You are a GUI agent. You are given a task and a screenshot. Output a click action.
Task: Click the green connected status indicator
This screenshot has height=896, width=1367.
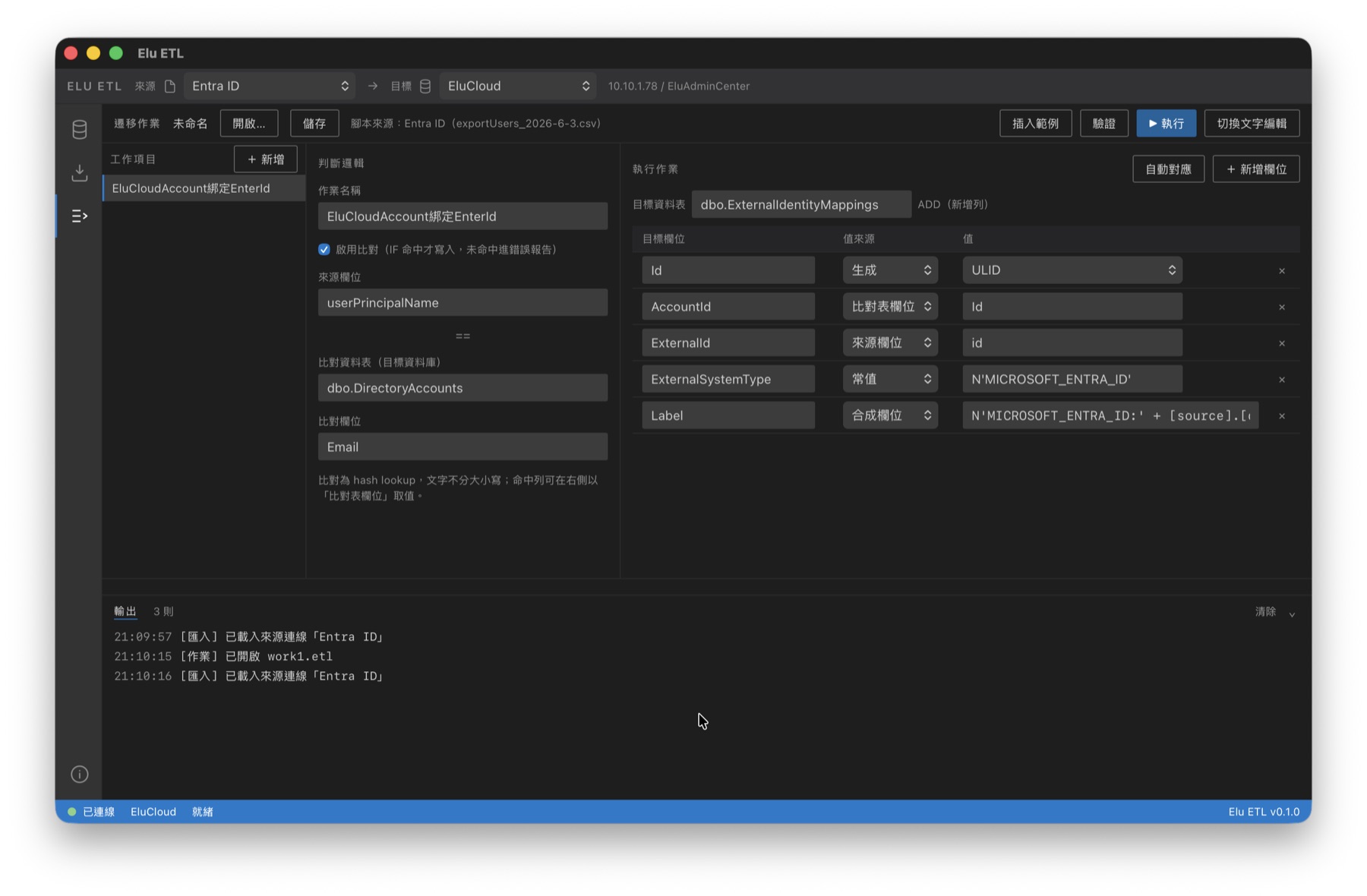[x=71, y=812]
